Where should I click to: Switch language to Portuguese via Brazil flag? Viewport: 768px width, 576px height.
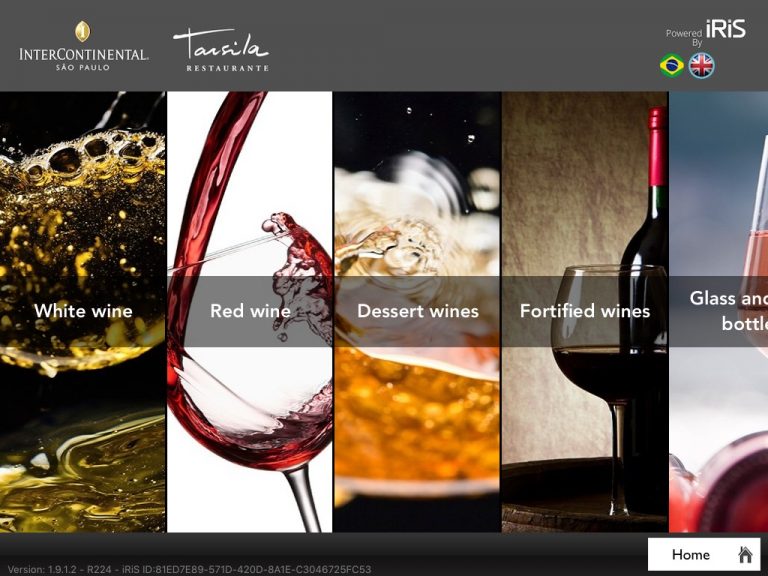point(672,66)
